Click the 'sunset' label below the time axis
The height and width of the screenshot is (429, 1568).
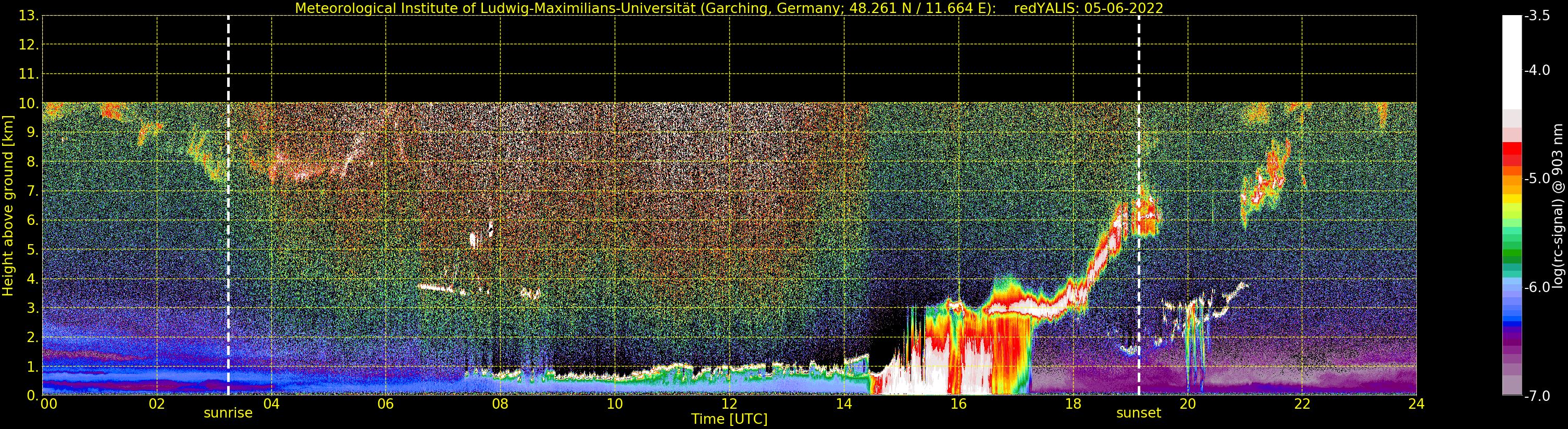tap(1138, 413)
